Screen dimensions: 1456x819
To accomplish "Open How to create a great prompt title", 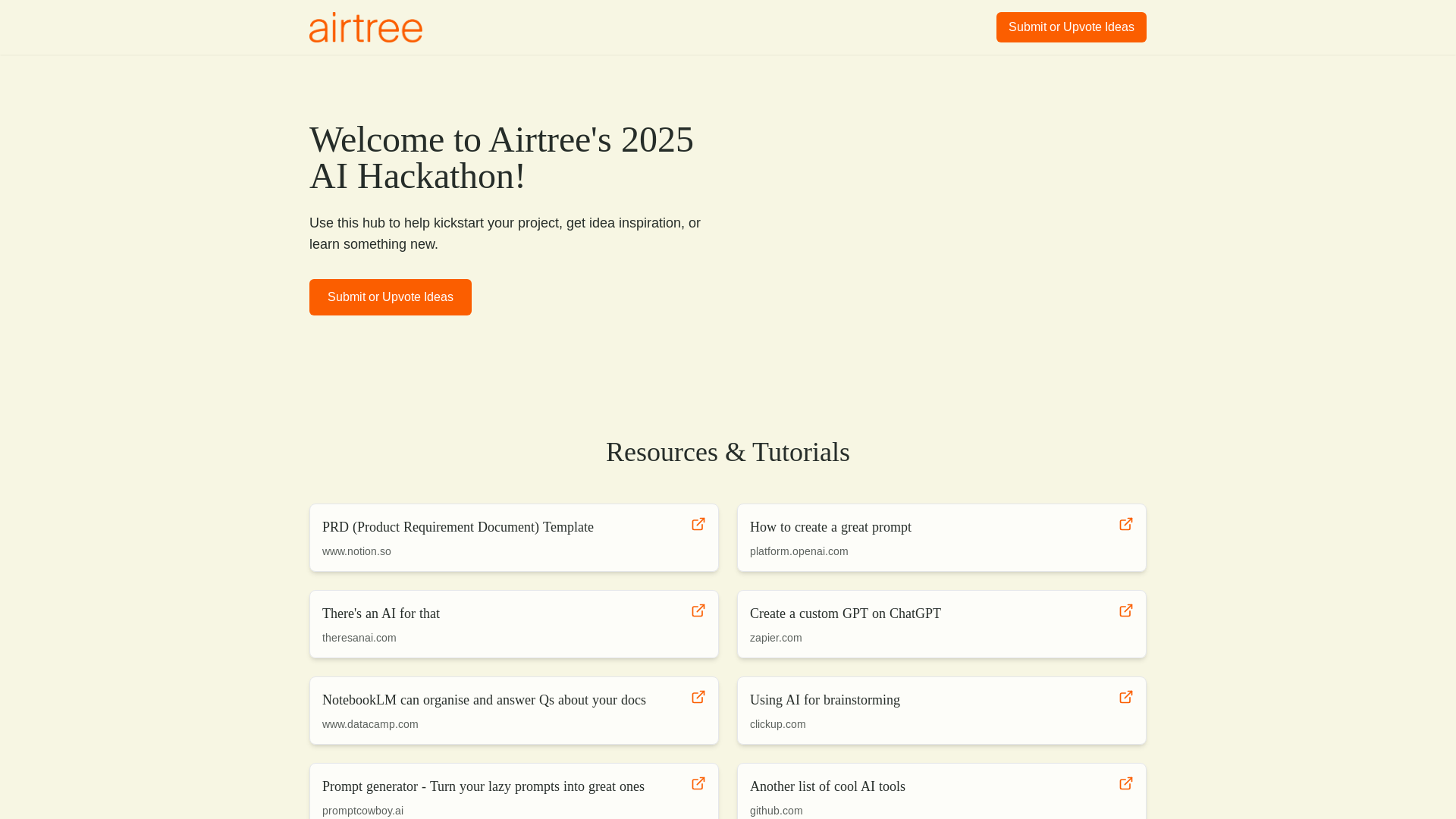I will pos(830,527).
